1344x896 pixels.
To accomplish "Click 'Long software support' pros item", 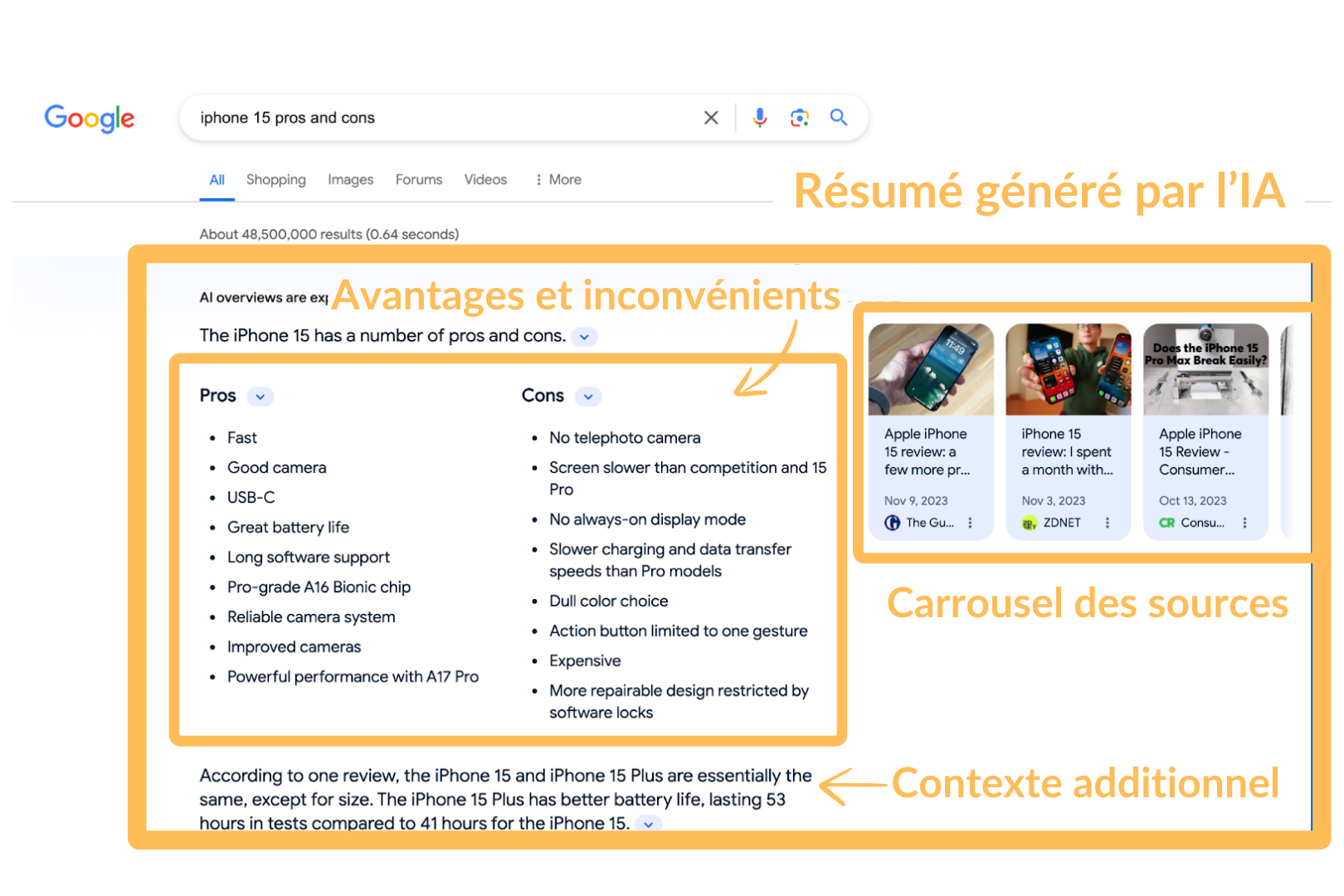I will [309, 557].
